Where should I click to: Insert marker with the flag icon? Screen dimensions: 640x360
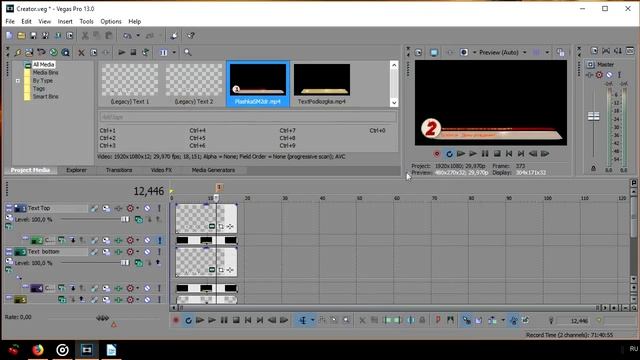pos(438,320)
